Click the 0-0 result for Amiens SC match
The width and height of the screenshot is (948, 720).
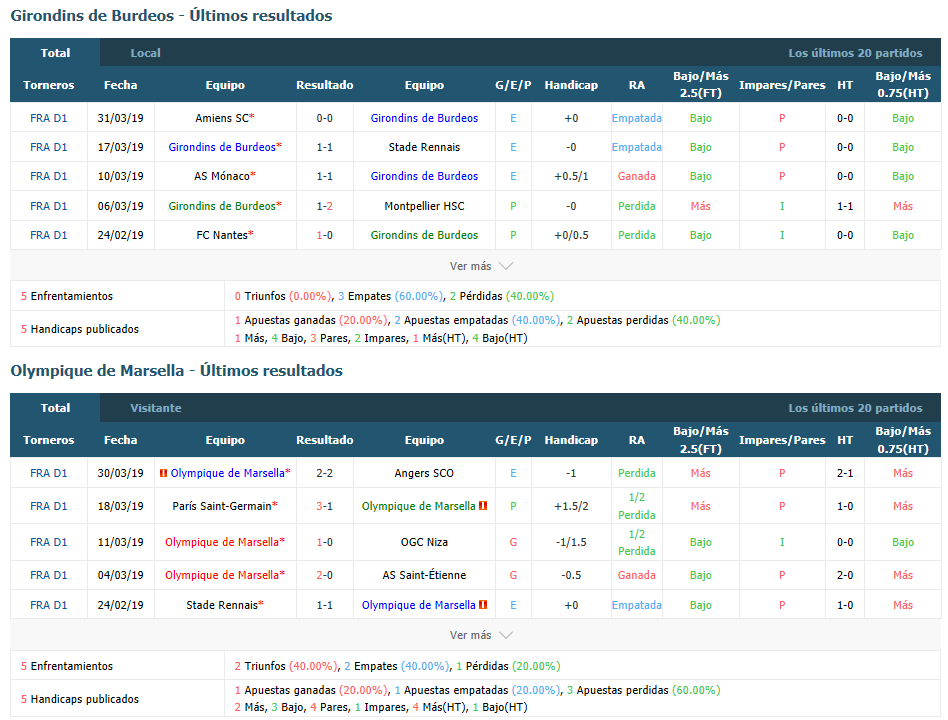point(325,118)
